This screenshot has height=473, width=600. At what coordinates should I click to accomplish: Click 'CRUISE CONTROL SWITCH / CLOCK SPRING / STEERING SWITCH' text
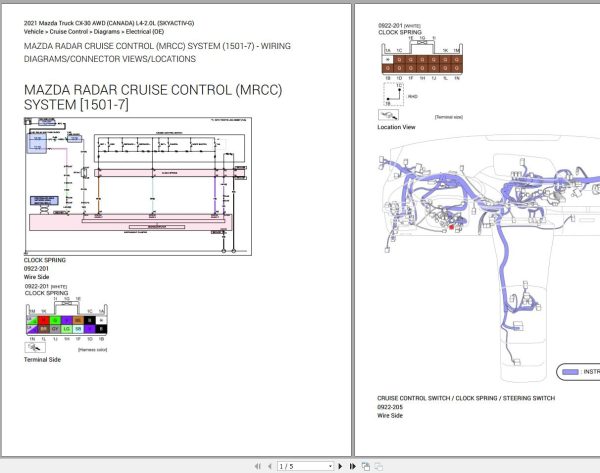coord(466,398)
